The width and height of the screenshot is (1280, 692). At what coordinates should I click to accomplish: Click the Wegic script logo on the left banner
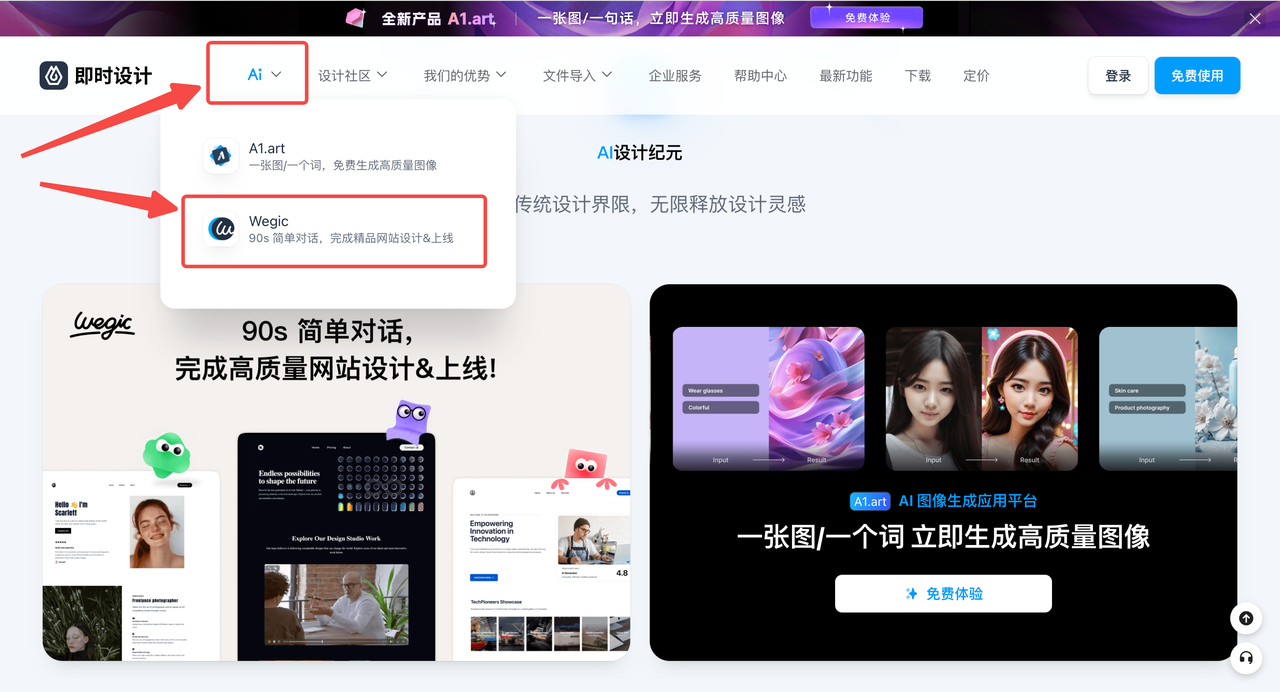(x=102, y=325)
